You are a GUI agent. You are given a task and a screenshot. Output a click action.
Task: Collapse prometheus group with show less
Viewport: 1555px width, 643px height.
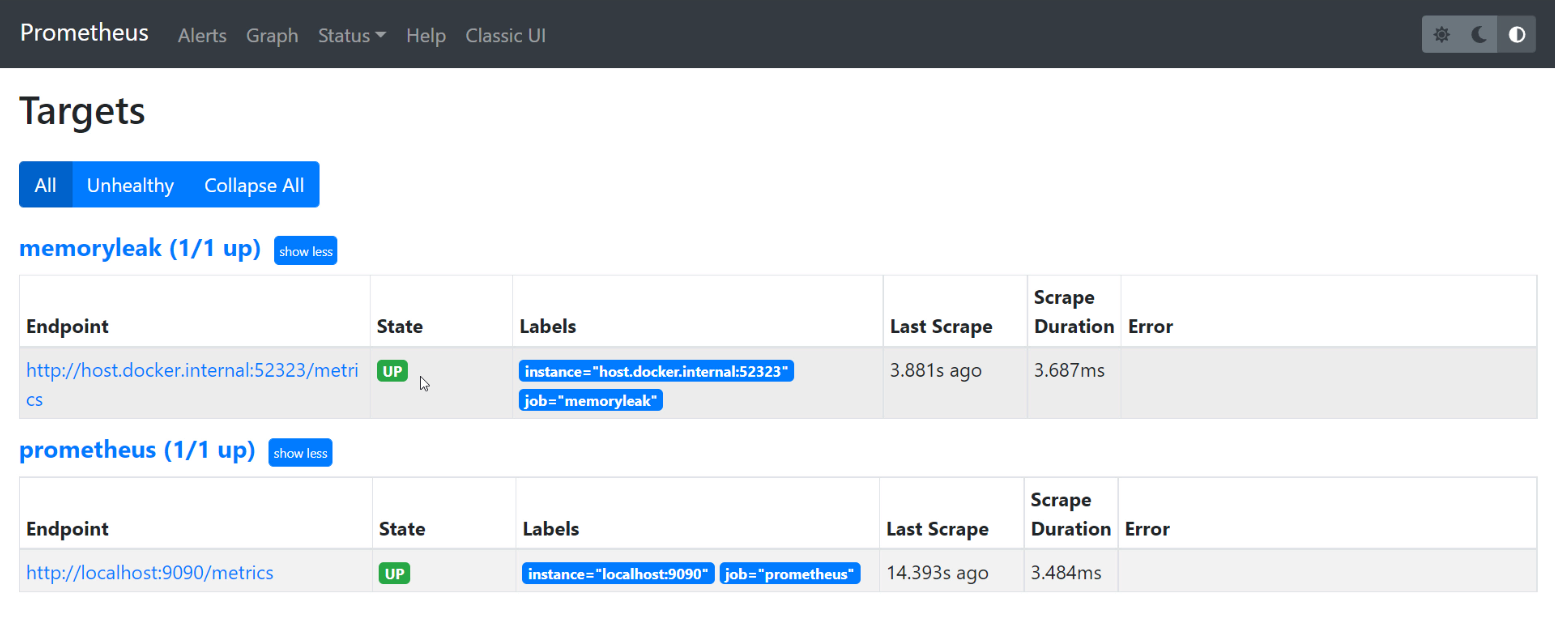(300, 453)
